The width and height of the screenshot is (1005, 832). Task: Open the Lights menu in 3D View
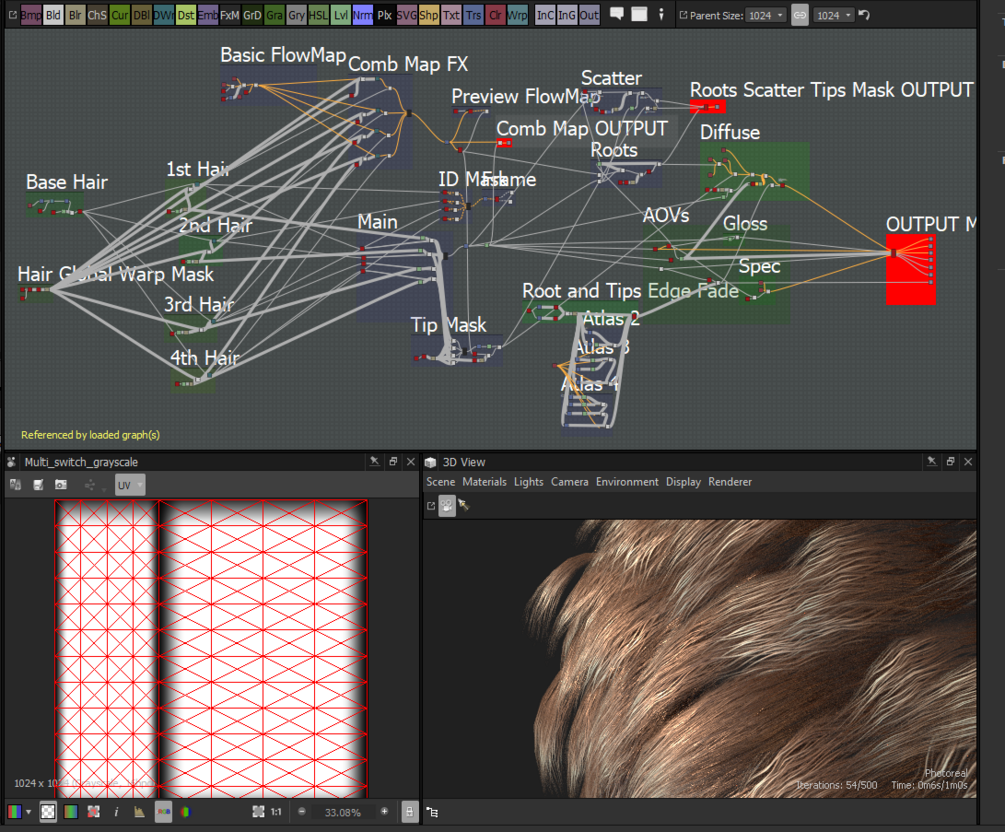point(528,481)
